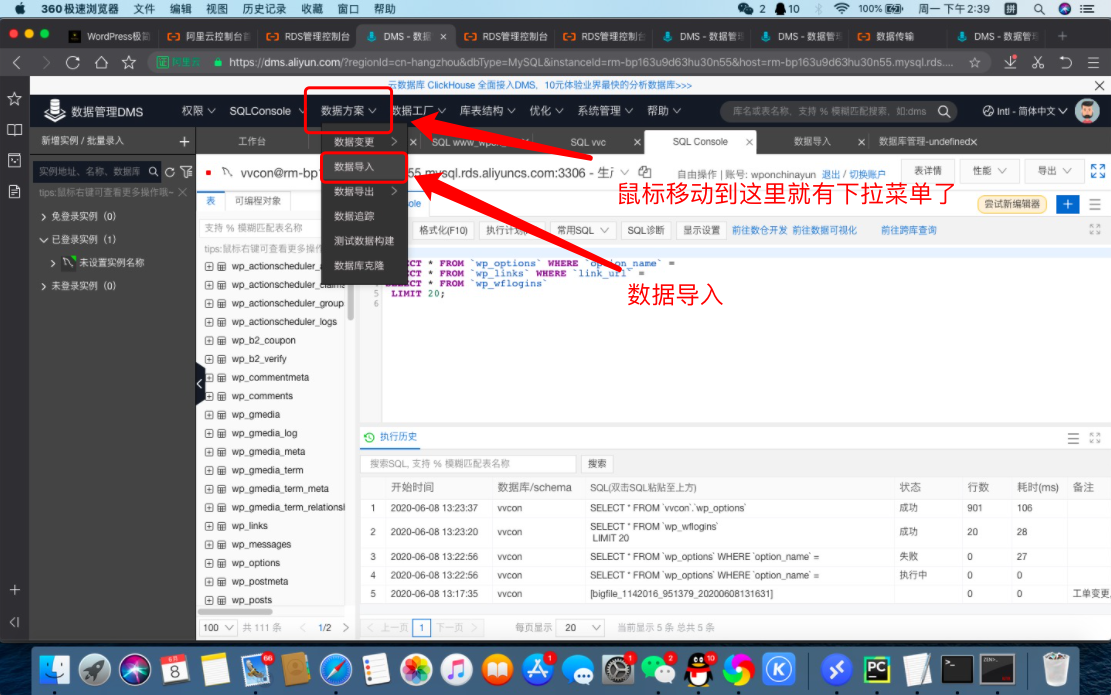Expand the wp_comments table node

point(209,396)
